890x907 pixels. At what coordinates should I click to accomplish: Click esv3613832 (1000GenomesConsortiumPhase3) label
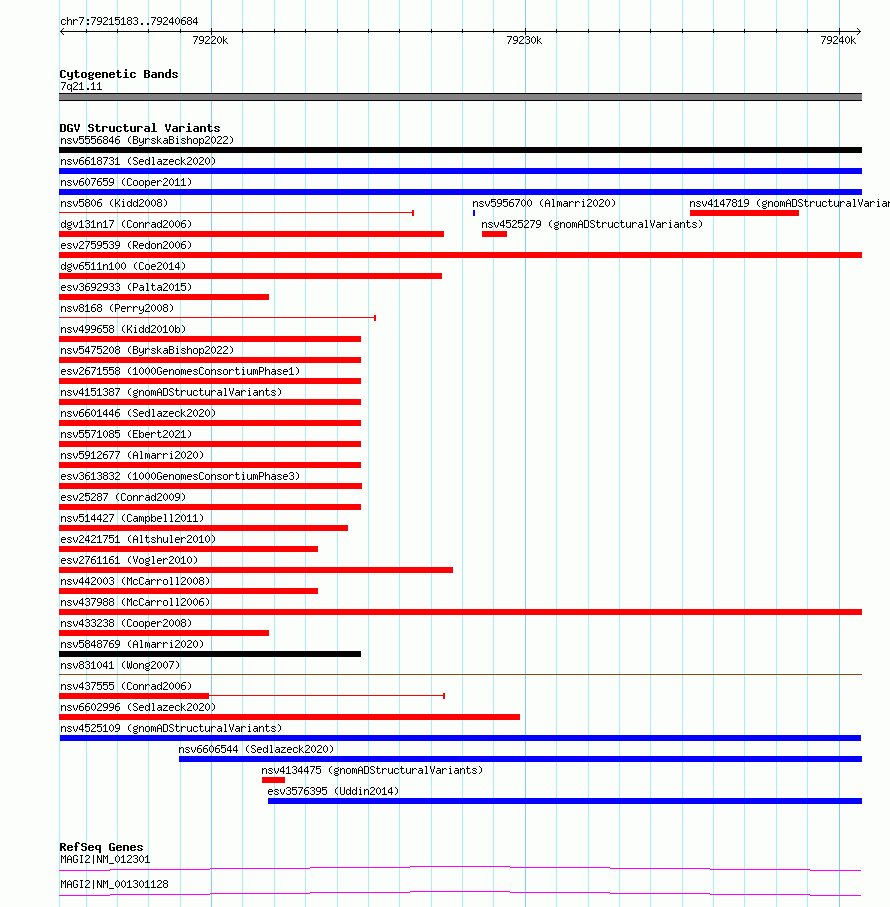[180, 477]
